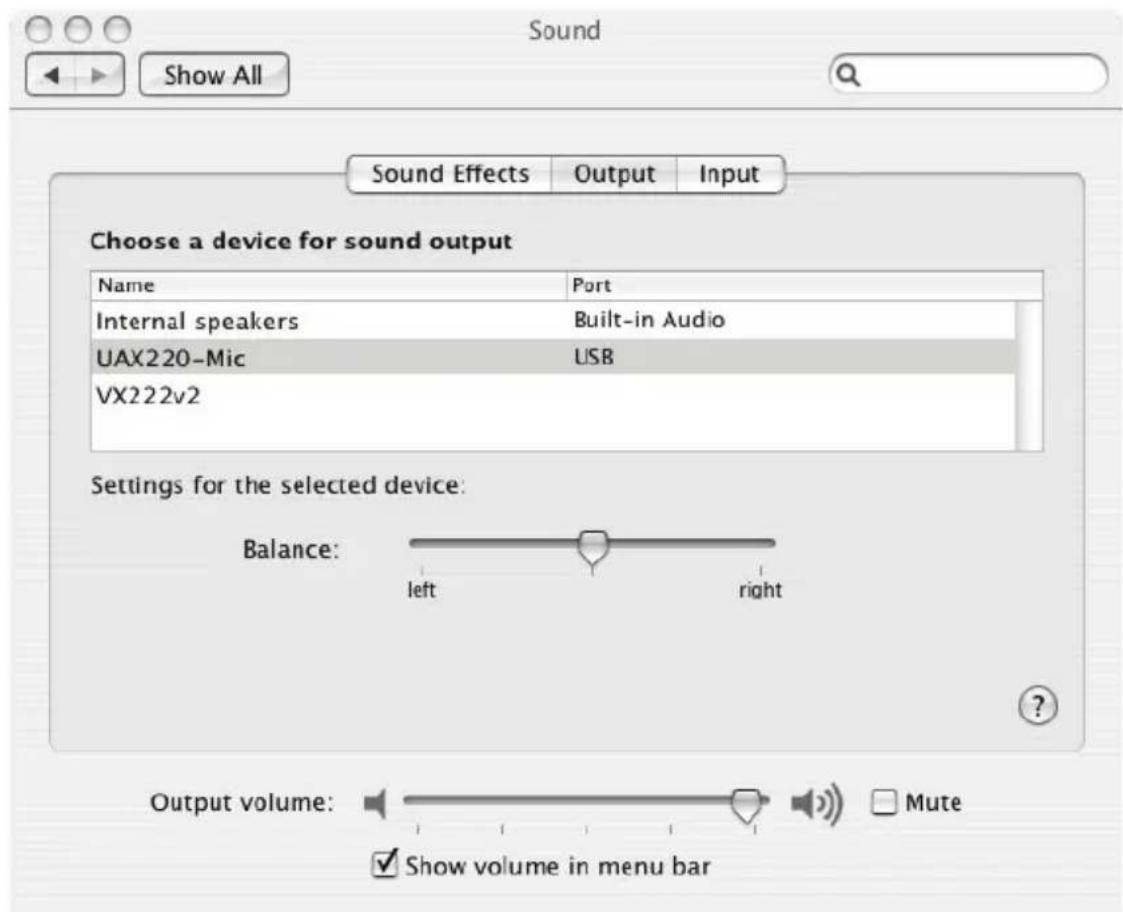Click the minimize window button
The height and width of the screenshot is (912, 1123).
point(78,29)
